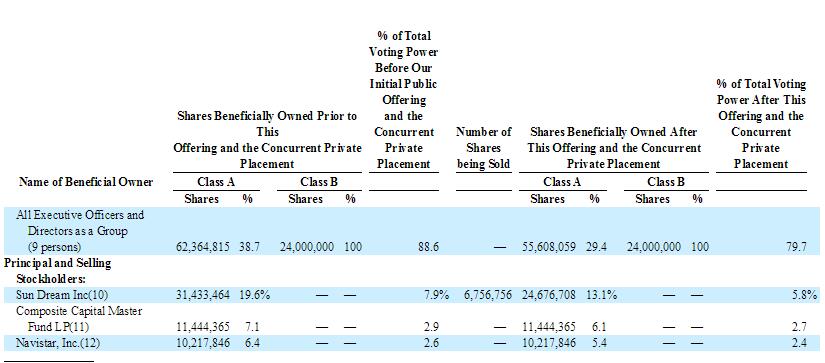Click the 7.1 percentage cell
Image resolution: width=825 pixels, height=363 pixels.
[x=252, y=327]
